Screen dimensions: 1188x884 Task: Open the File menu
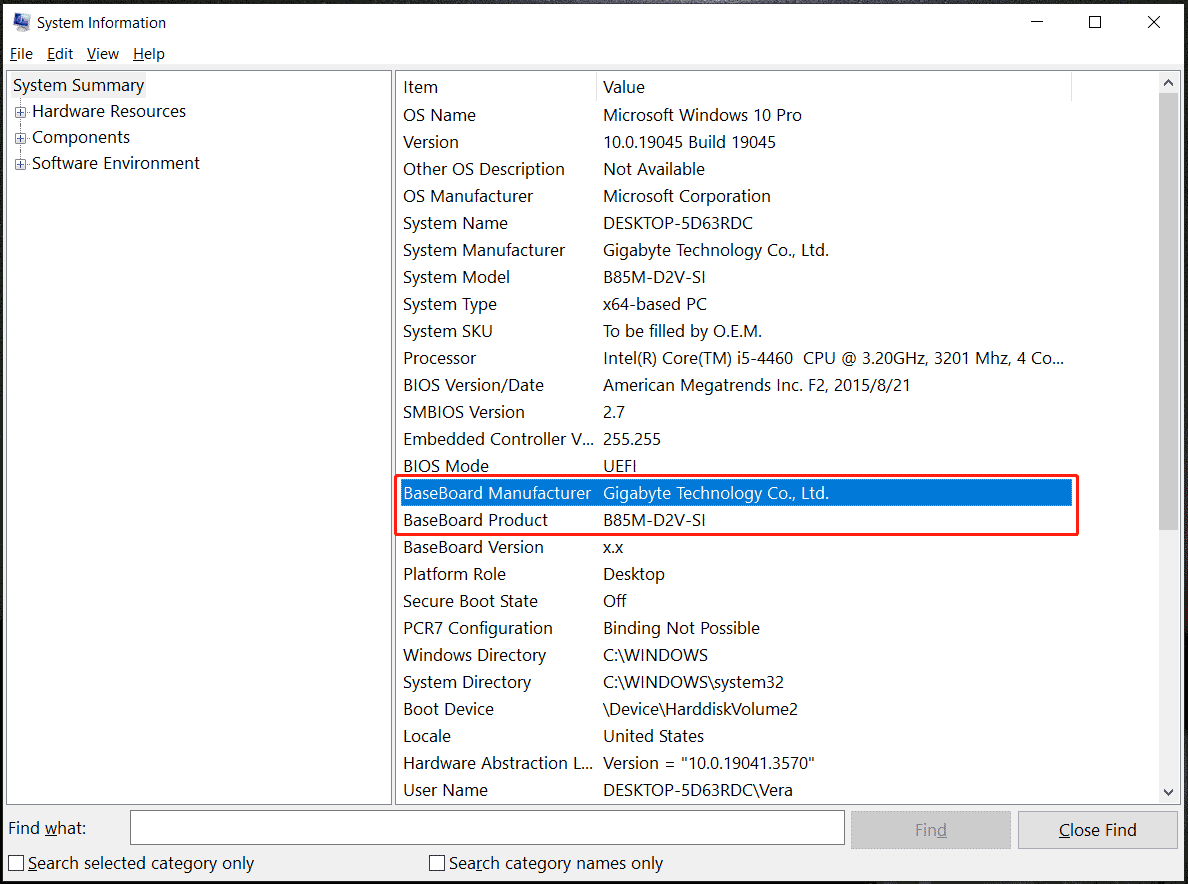point(21,54)
